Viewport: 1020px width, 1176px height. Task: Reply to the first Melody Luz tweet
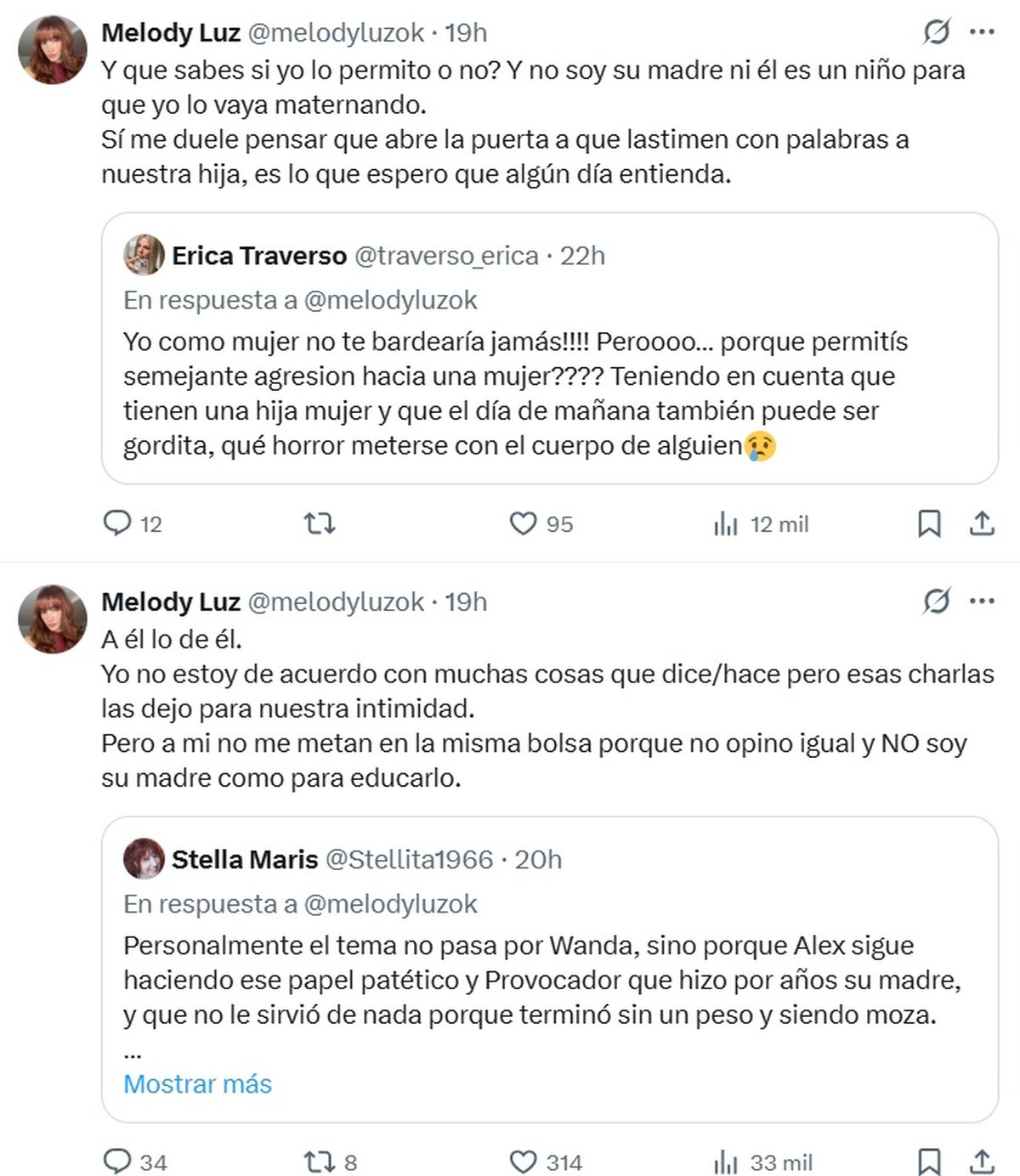tap(116, 523)
